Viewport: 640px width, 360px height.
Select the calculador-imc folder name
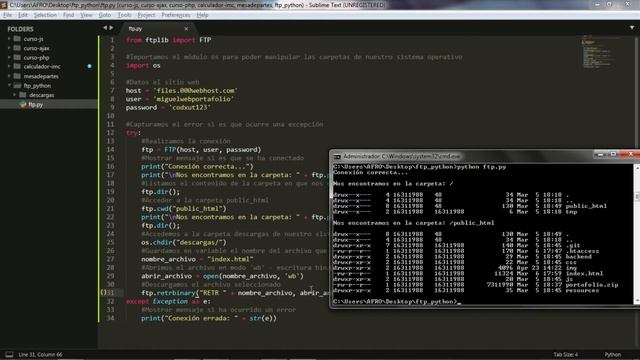42,67
